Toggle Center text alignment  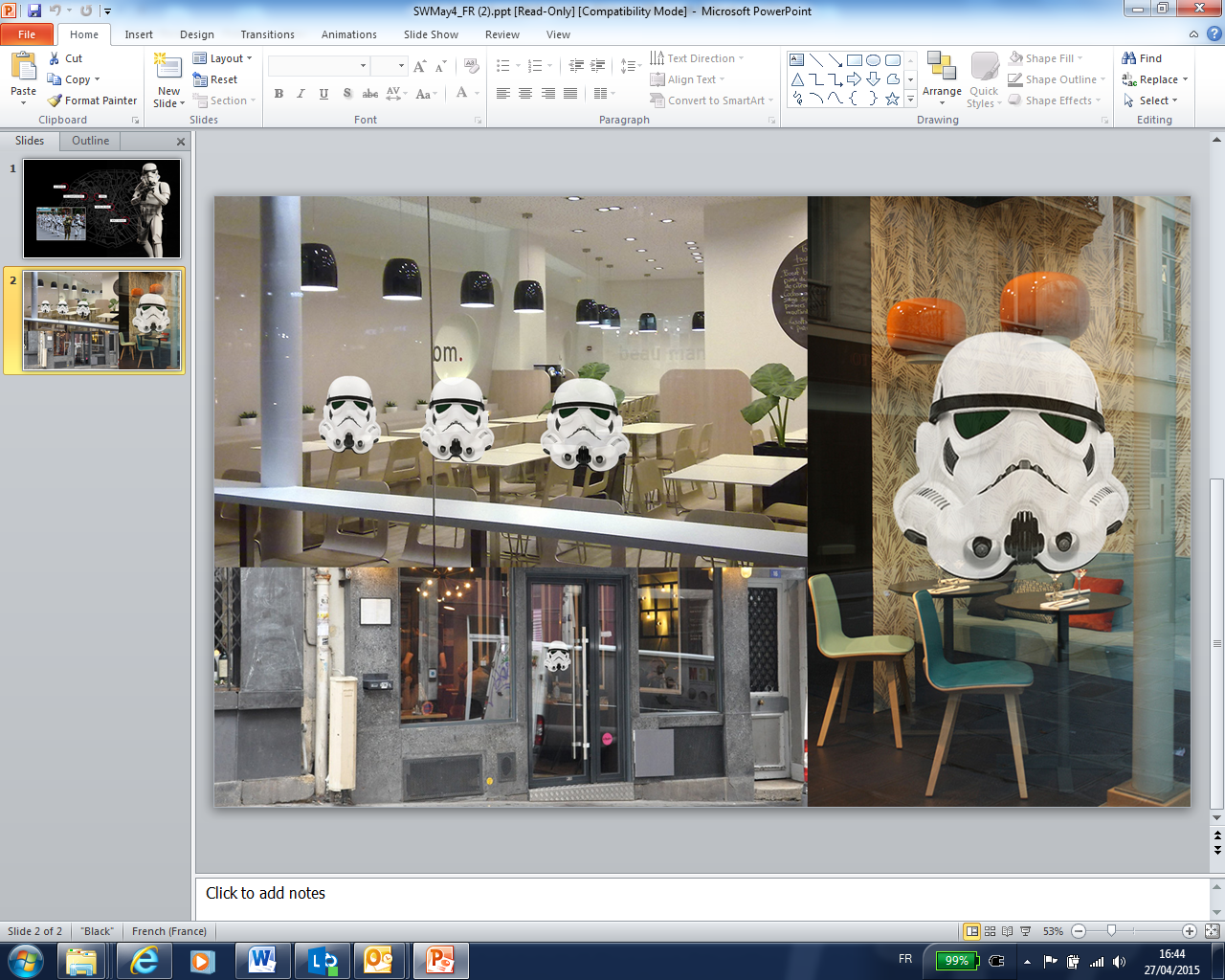525,93
